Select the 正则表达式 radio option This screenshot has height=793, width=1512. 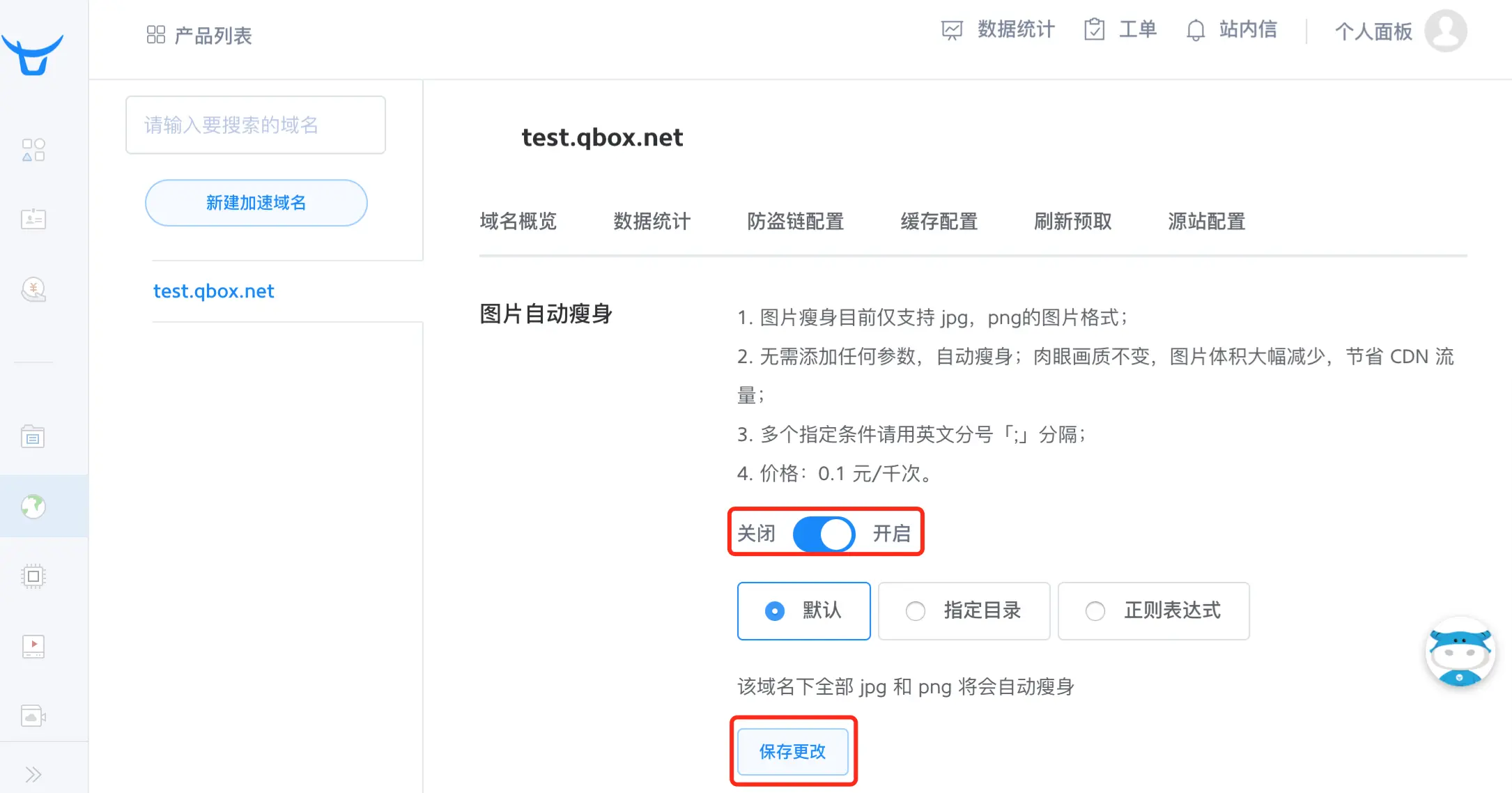pyautogui.click(x=1154, y=611)
